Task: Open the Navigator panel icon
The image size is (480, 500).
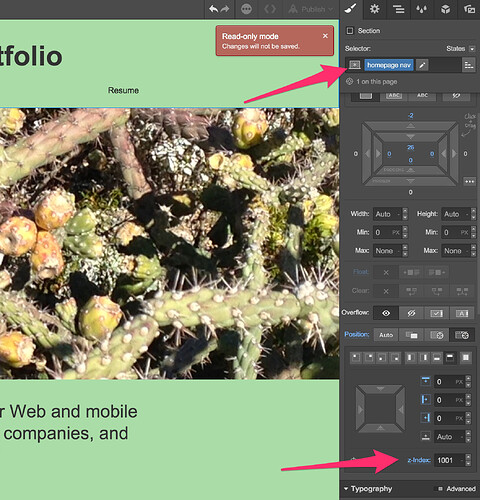Action: (398, 9)
